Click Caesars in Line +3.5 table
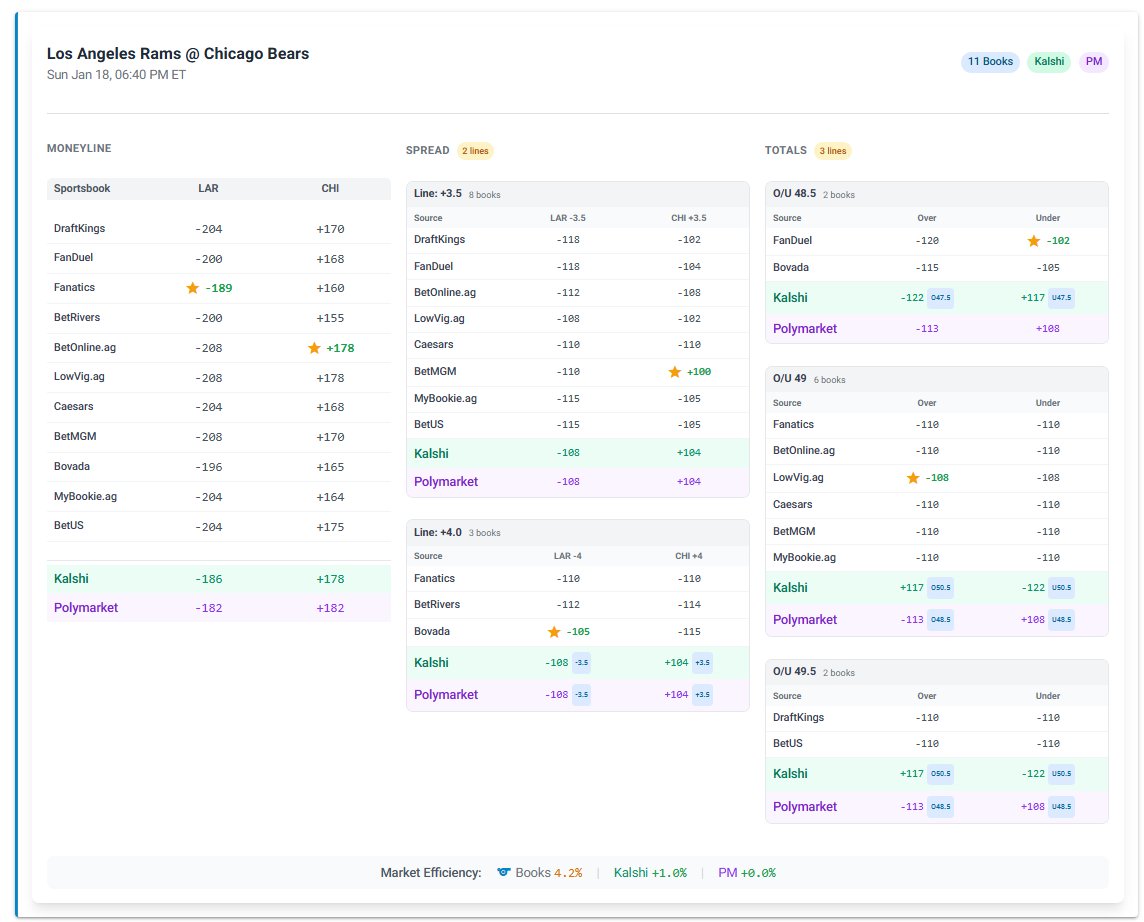Screen dimensions: 1144x922 coord(433,344)
